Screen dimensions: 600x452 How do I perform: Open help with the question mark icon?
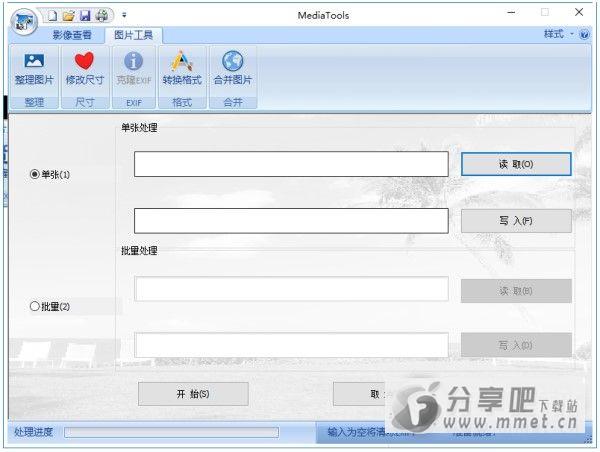click(584, 34)
